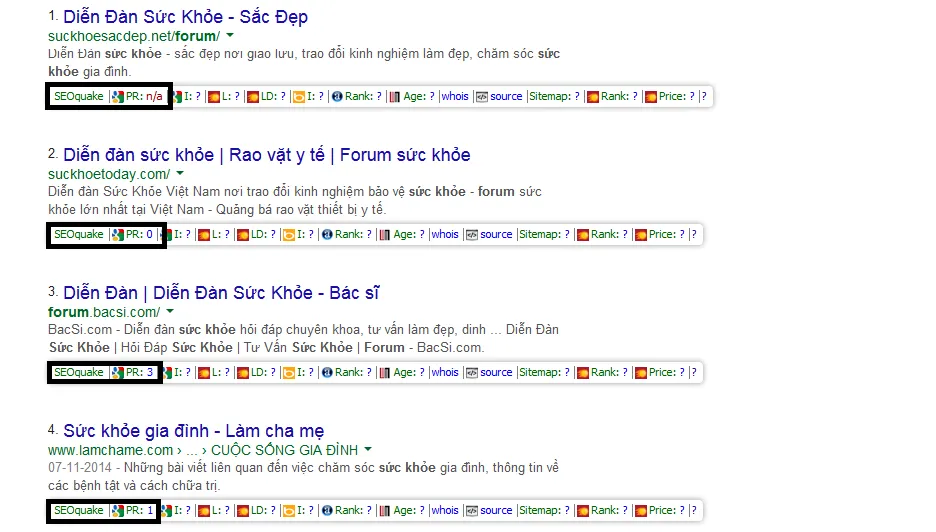
Task: Open the dropdown after 'CUỘC SỐNG GIA ĐÌNH'
Action: coord(368,450)
